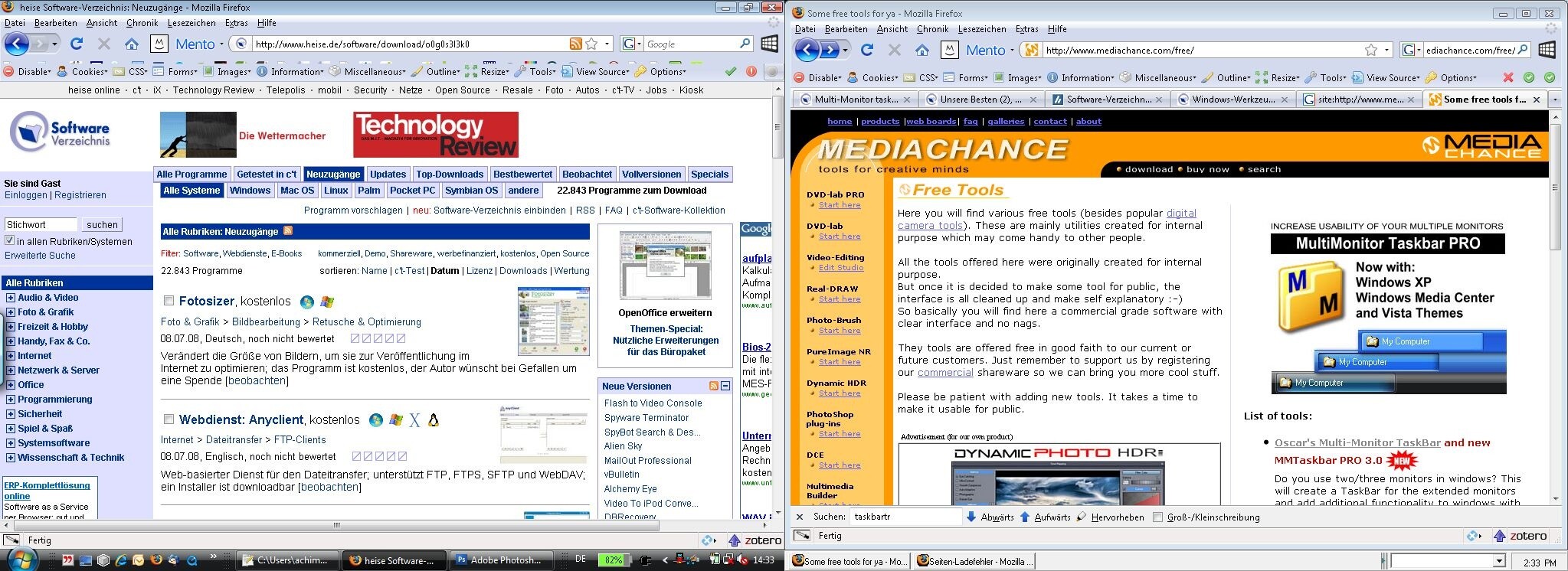Image resolution: width=1568 pixels, height=571 pixels.
Task: Open address history dropdown in Mediachance URL bar
Action: pyautogui.click(x=1386, y=50)
